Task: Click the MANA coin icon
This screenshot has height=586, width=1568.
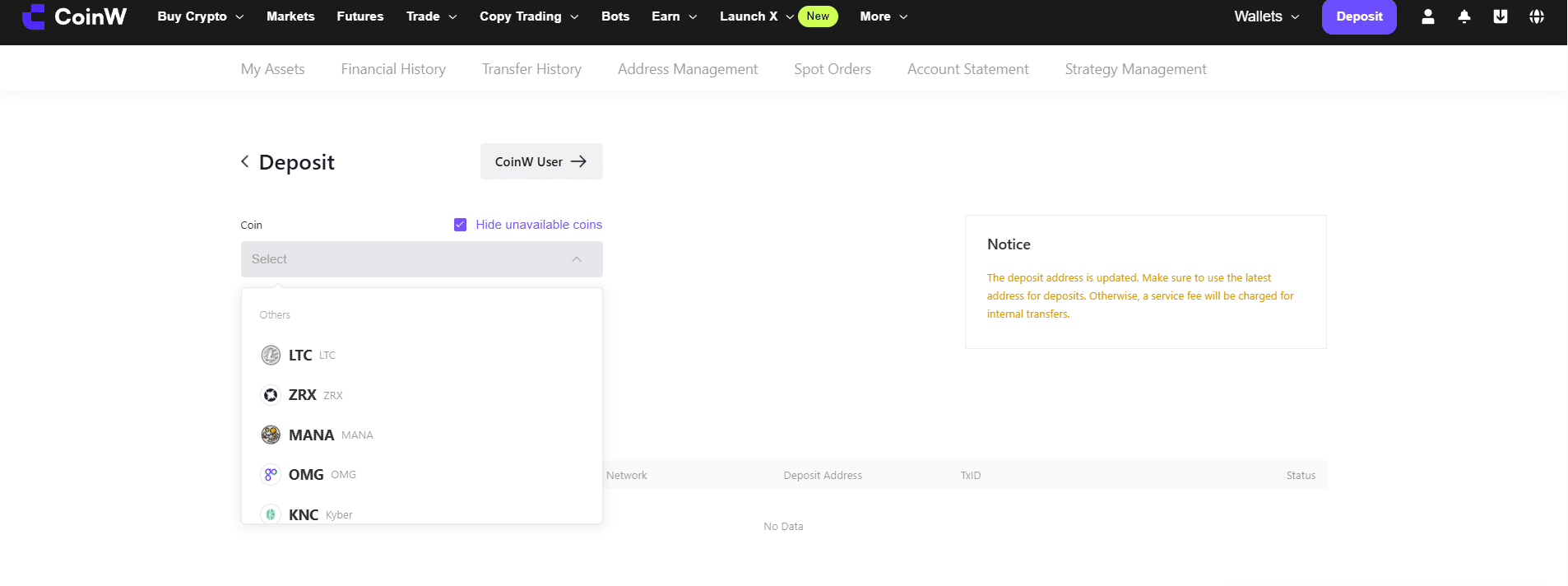Action: (271, 435)
